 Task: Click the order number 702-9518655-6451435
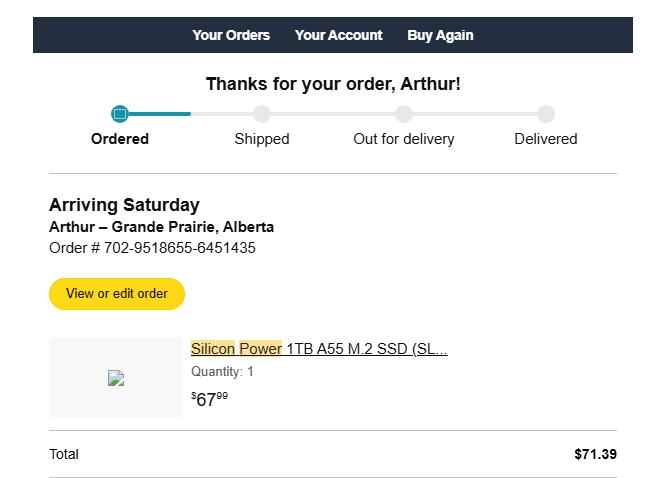click(x=179, y=248)
